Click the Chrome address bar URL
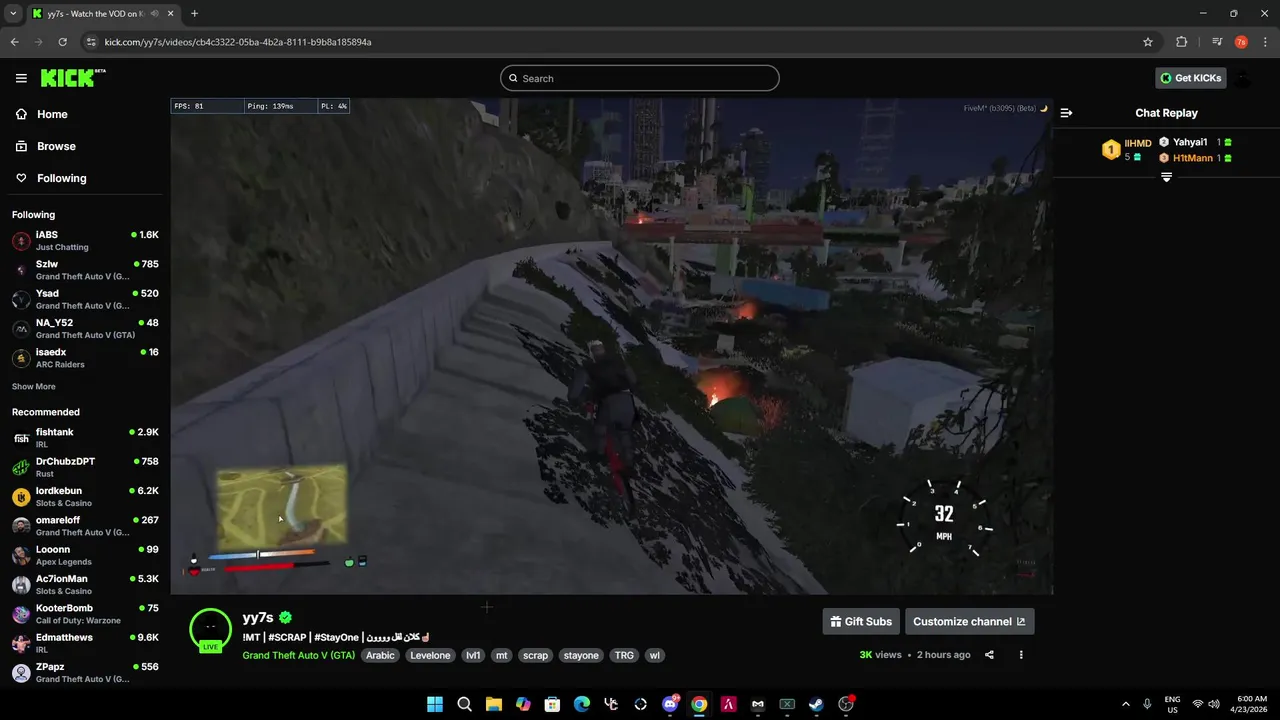 pos(238,42)
